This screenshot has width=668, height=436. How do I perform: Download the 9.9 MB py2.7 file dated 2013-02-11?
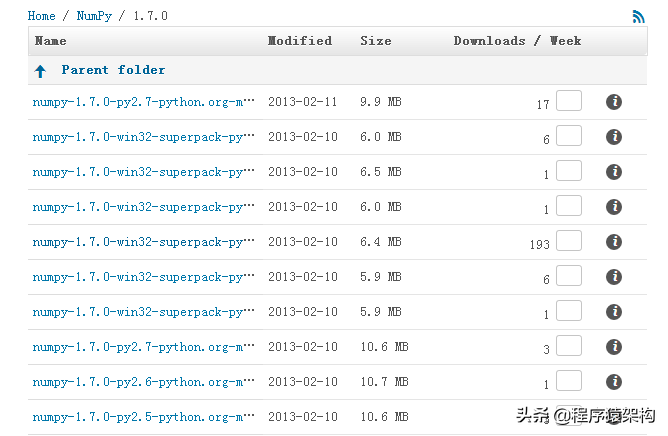click(x=144, y=102)
